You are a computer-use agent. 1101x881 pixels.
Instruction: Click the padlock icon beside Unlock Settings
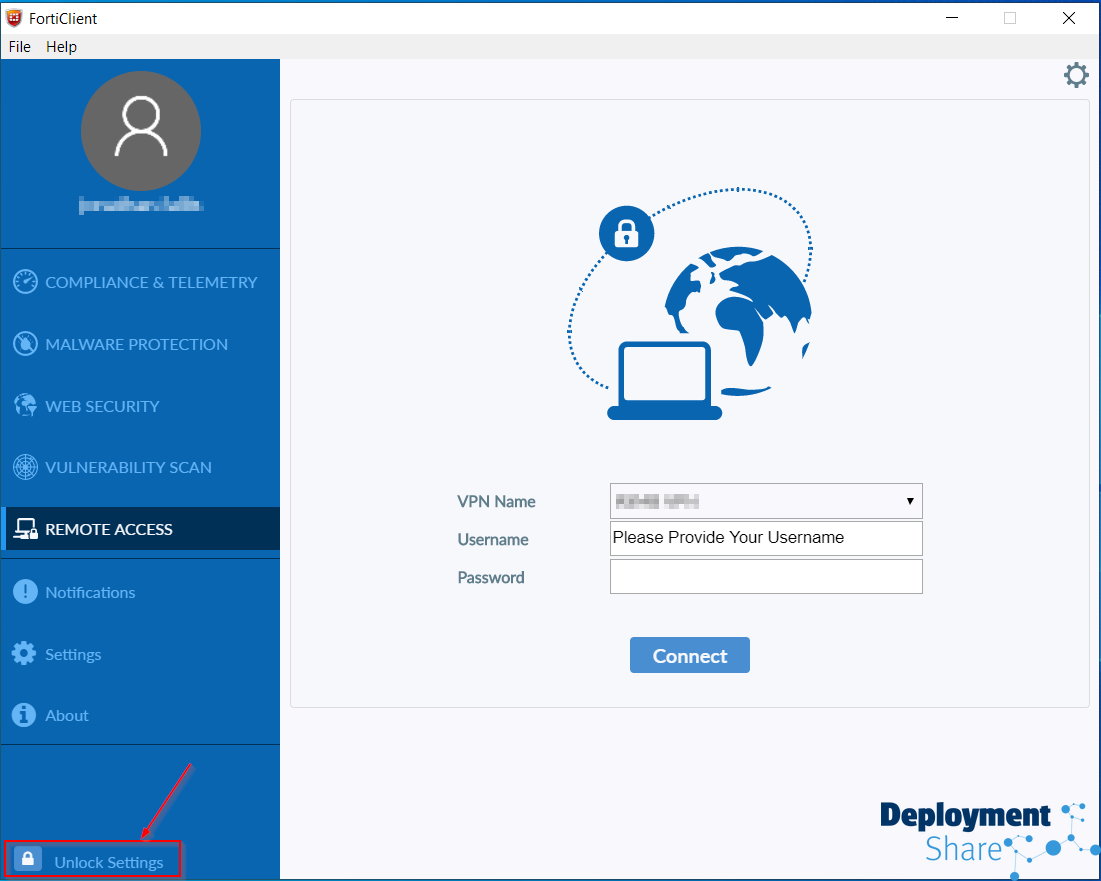28,860
